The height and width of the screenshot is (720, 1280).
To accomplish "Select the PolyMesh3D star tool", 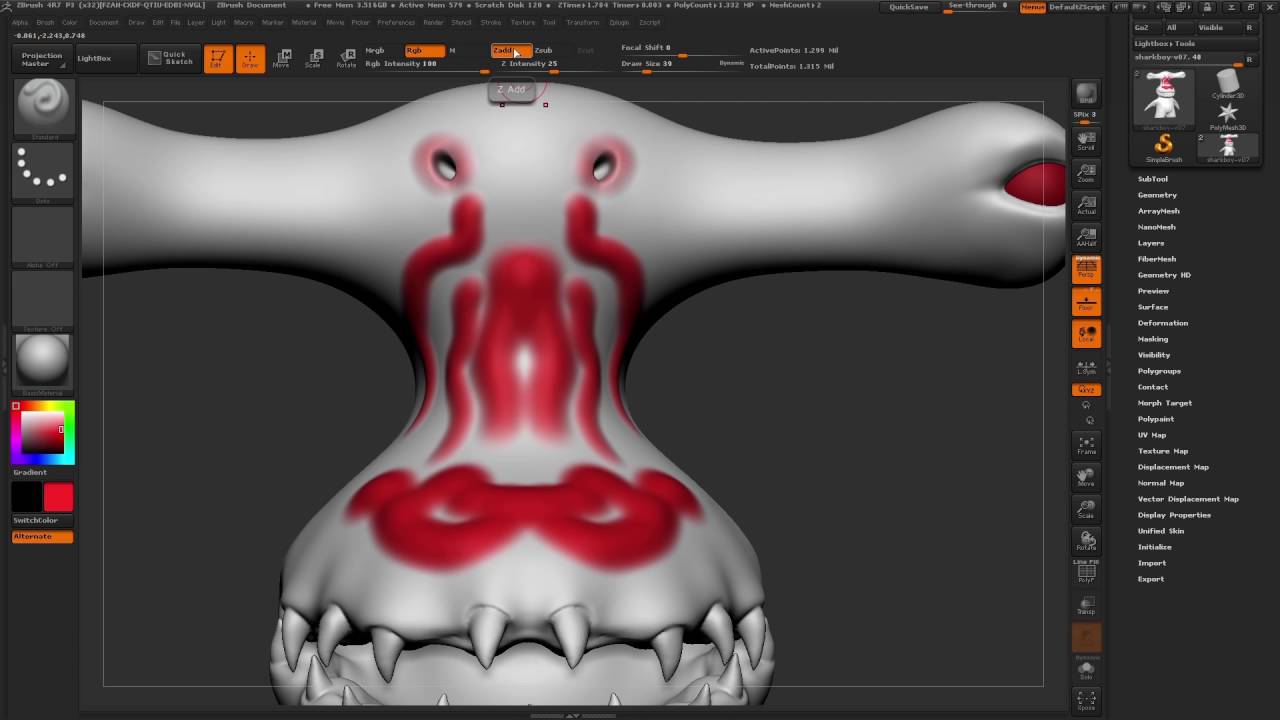I will point(1228,115).
